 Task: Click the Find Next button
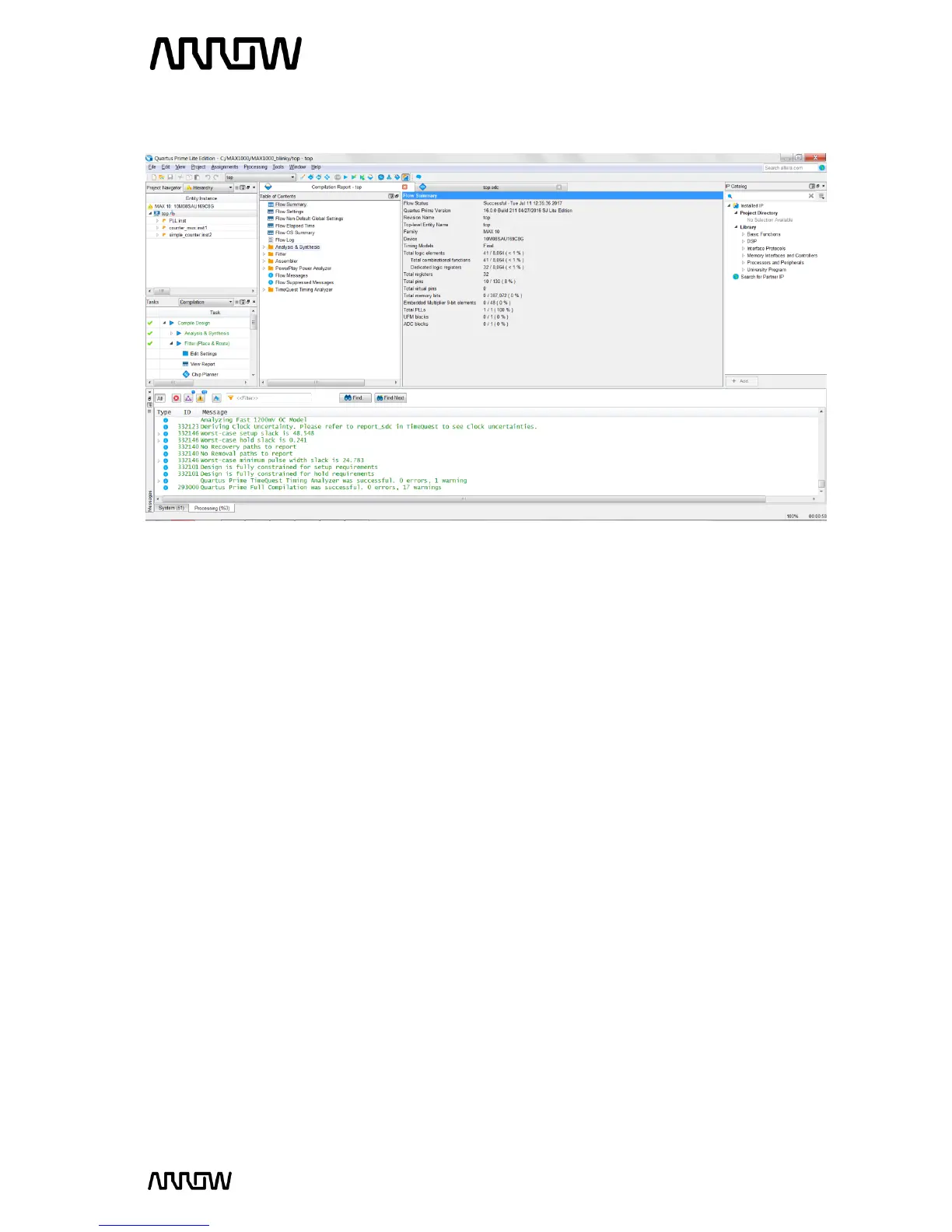point(390,398)
